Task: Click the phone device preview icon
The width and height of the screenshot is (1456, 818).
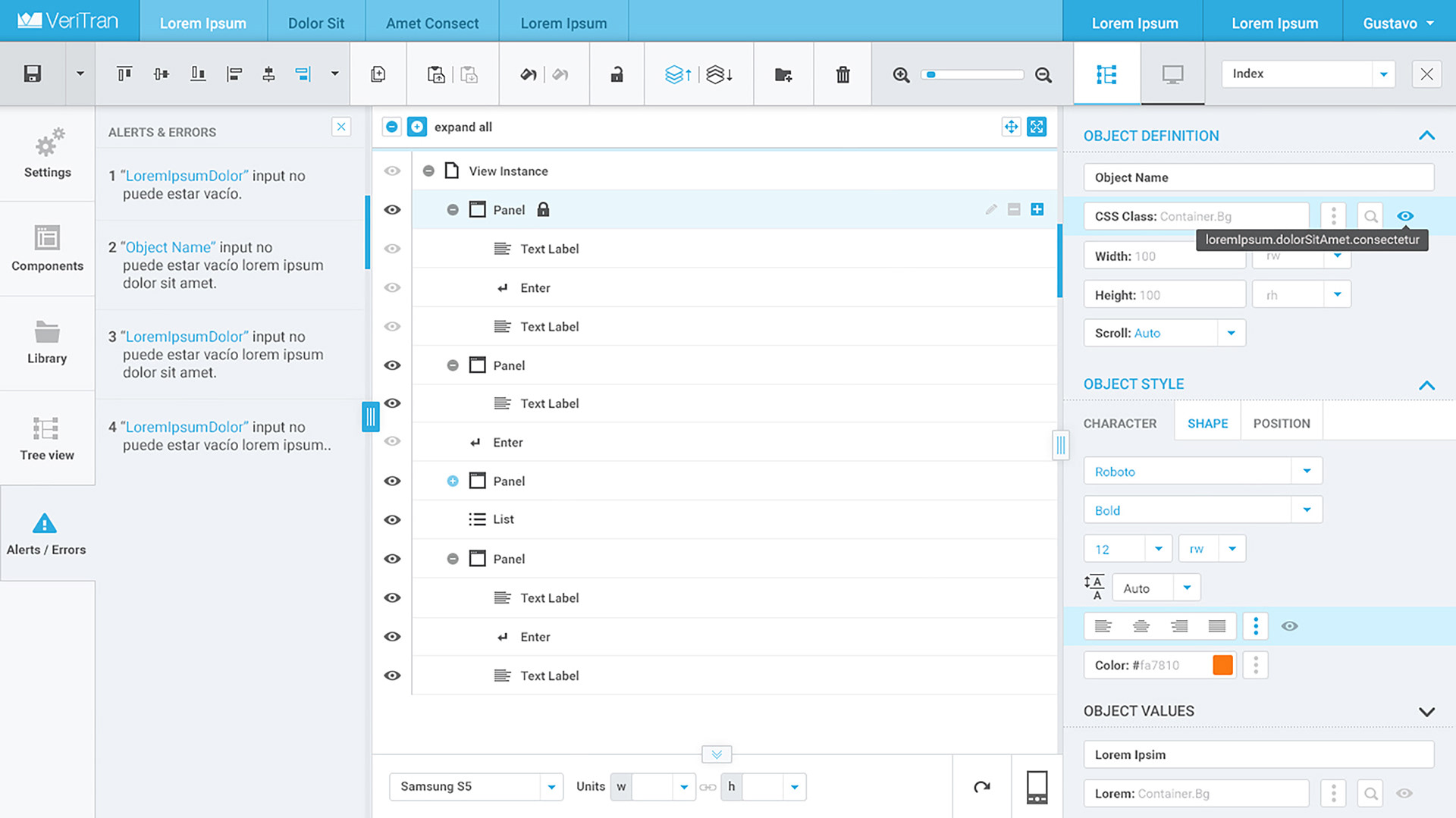Action: coord(1037,786)
